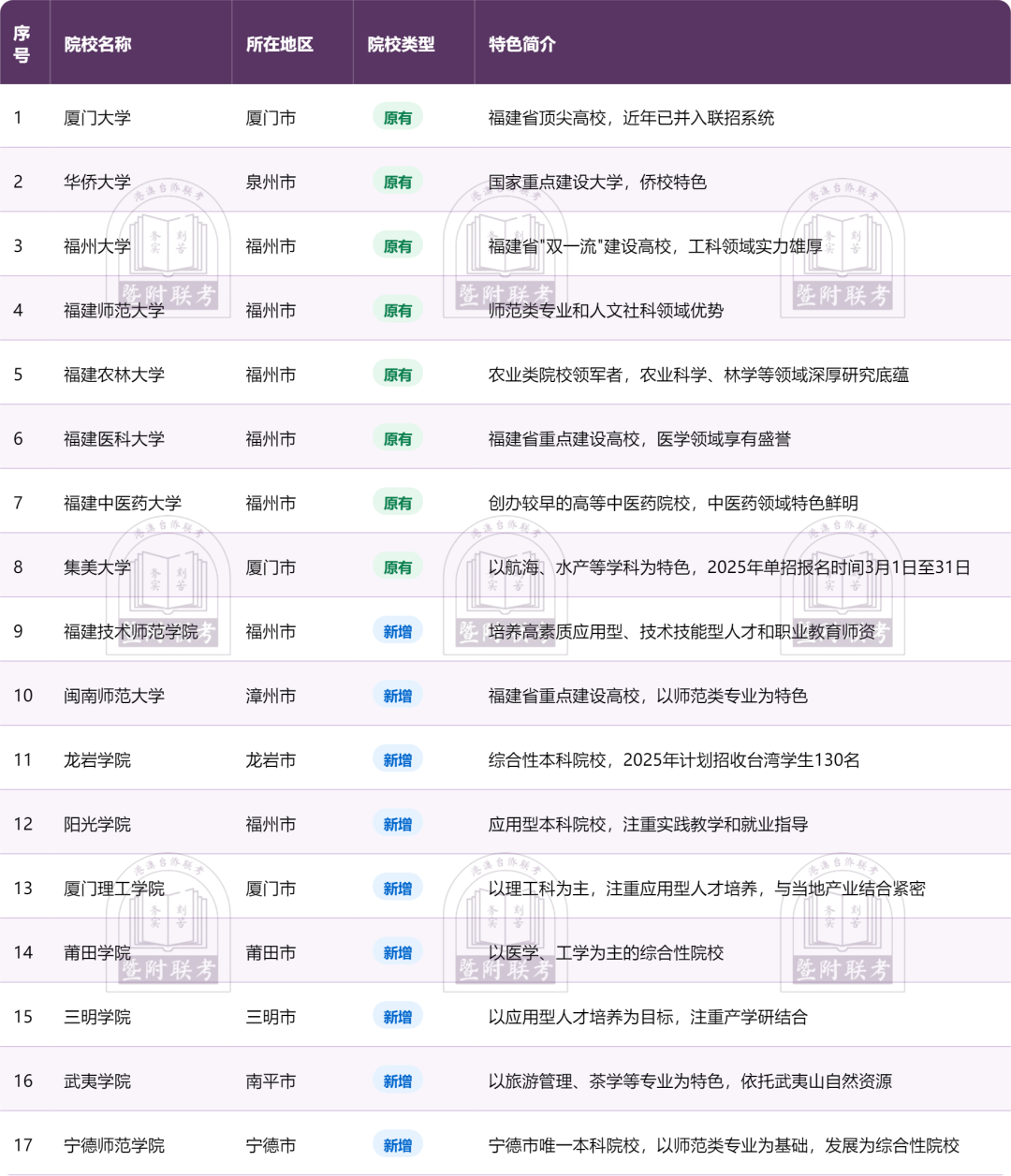Viewport: 1011px width, 1176px height.
Task: Click the 新增 badge for 福建技术师范学院
Action: click(397, 632)
